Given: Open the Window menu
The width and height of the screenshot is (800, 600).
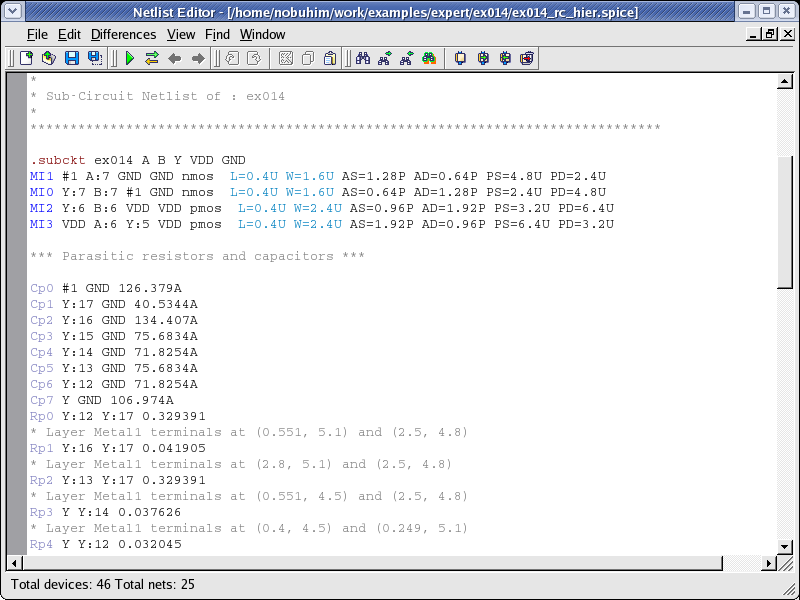Looking at the screenshot, I should pos(262,34).
